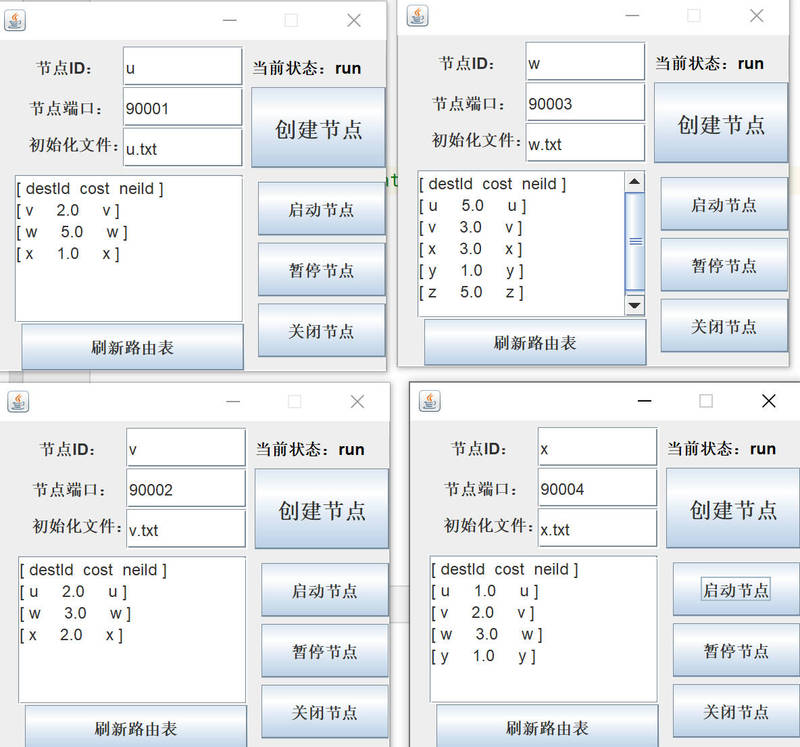The height and width of the screenshot is (747, 800).
Task: Click header row in node x routing table
Action: 505,569
